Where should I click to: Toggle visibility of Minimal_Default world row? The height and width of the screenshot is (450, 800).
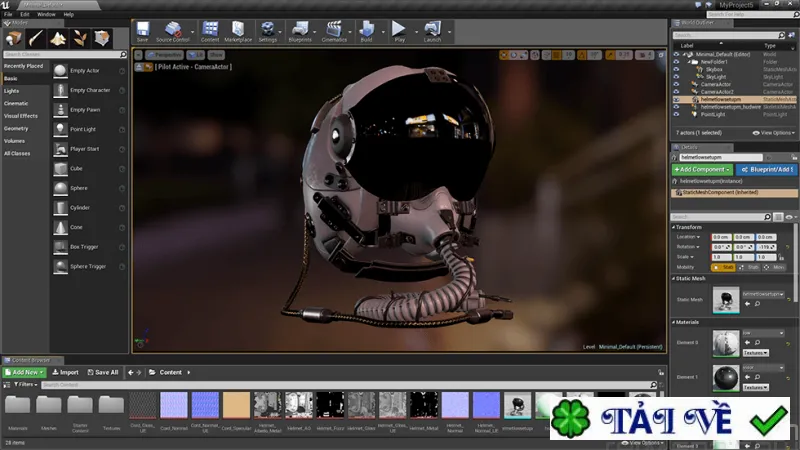click(676, 54)
